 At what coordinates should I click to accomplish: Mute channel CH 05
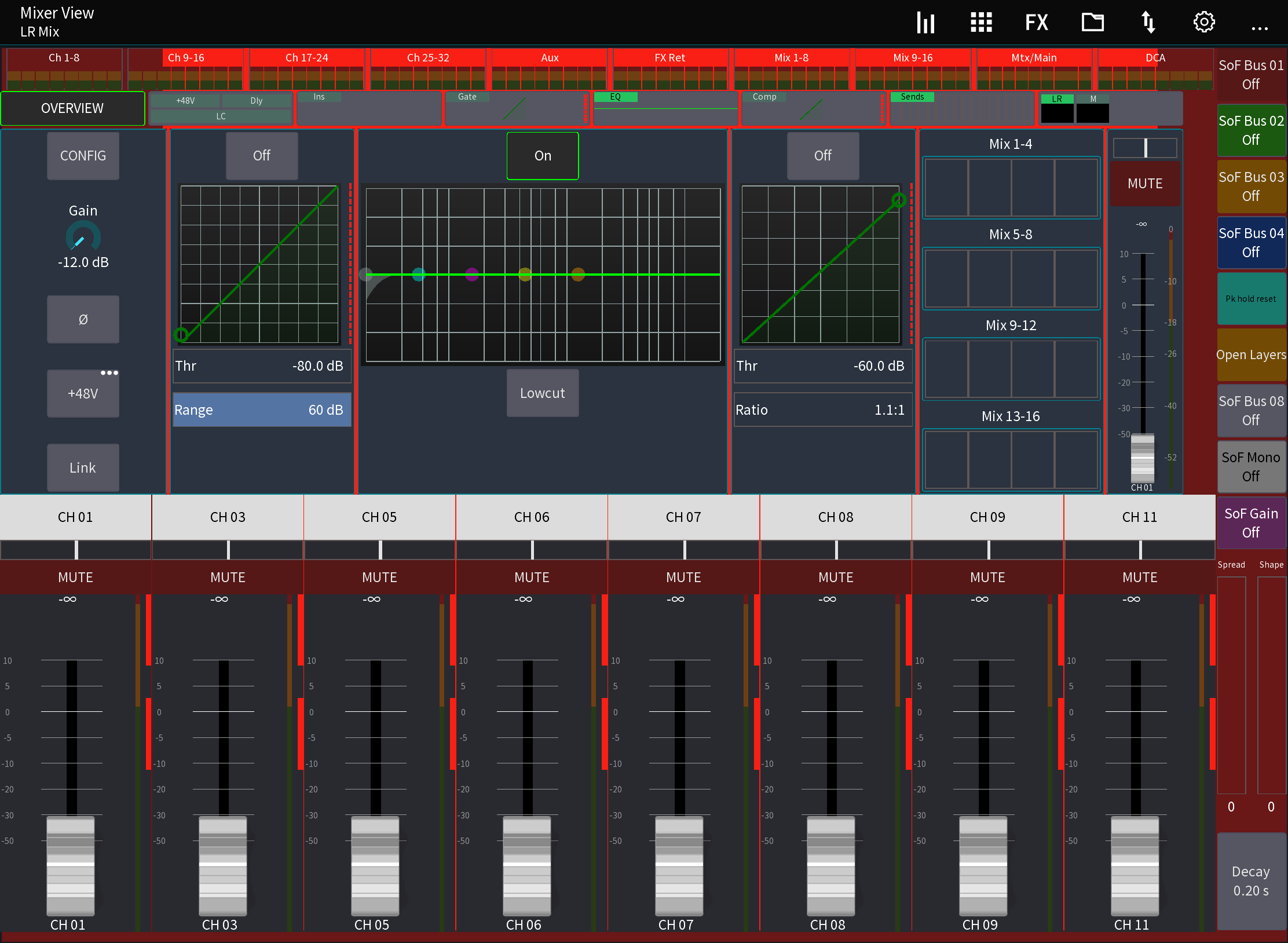(379, 577)
